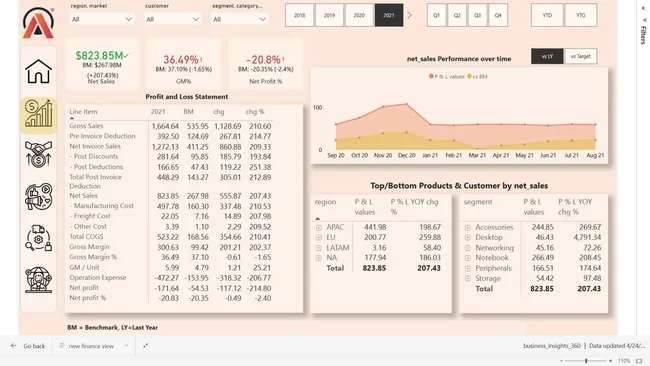This screenshot has width=650, height=366.
Task: Sort by the BM column header
Action: point(189,112)
